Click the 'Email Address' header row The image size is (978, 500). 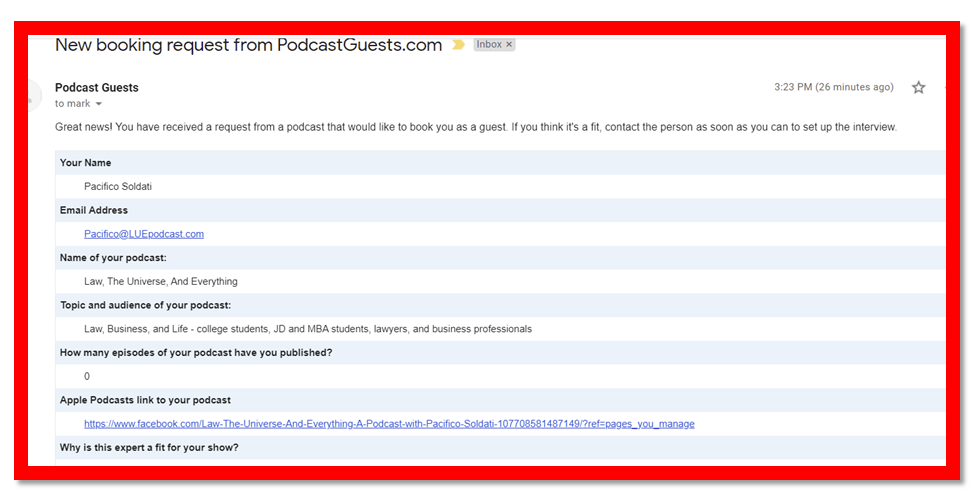click(94, 211)
